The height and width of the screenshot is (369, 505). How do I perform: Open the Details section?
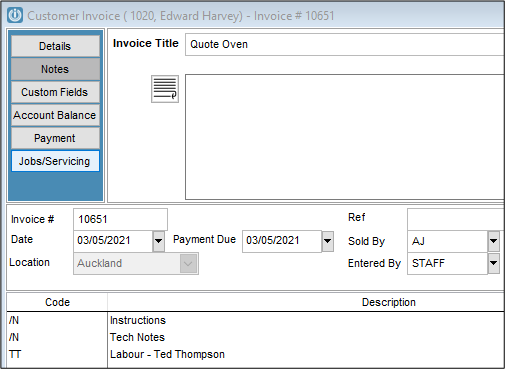[x=55, y=46]
